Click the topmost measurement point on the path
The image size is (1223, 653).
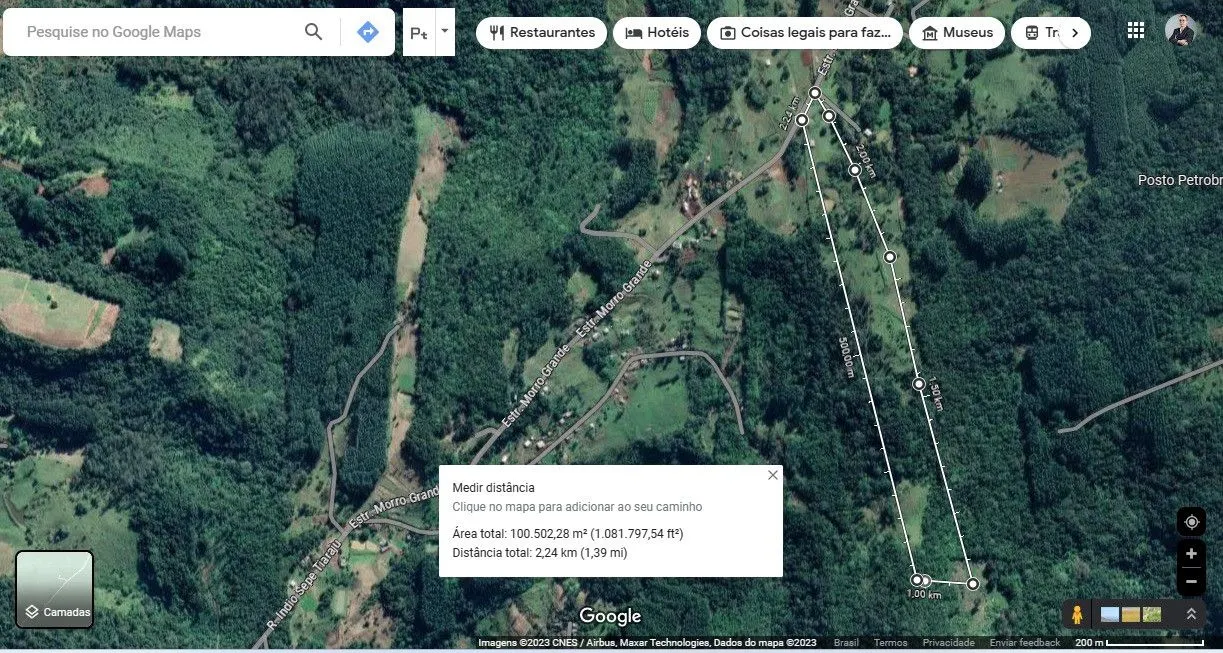[x=815, y=93]
